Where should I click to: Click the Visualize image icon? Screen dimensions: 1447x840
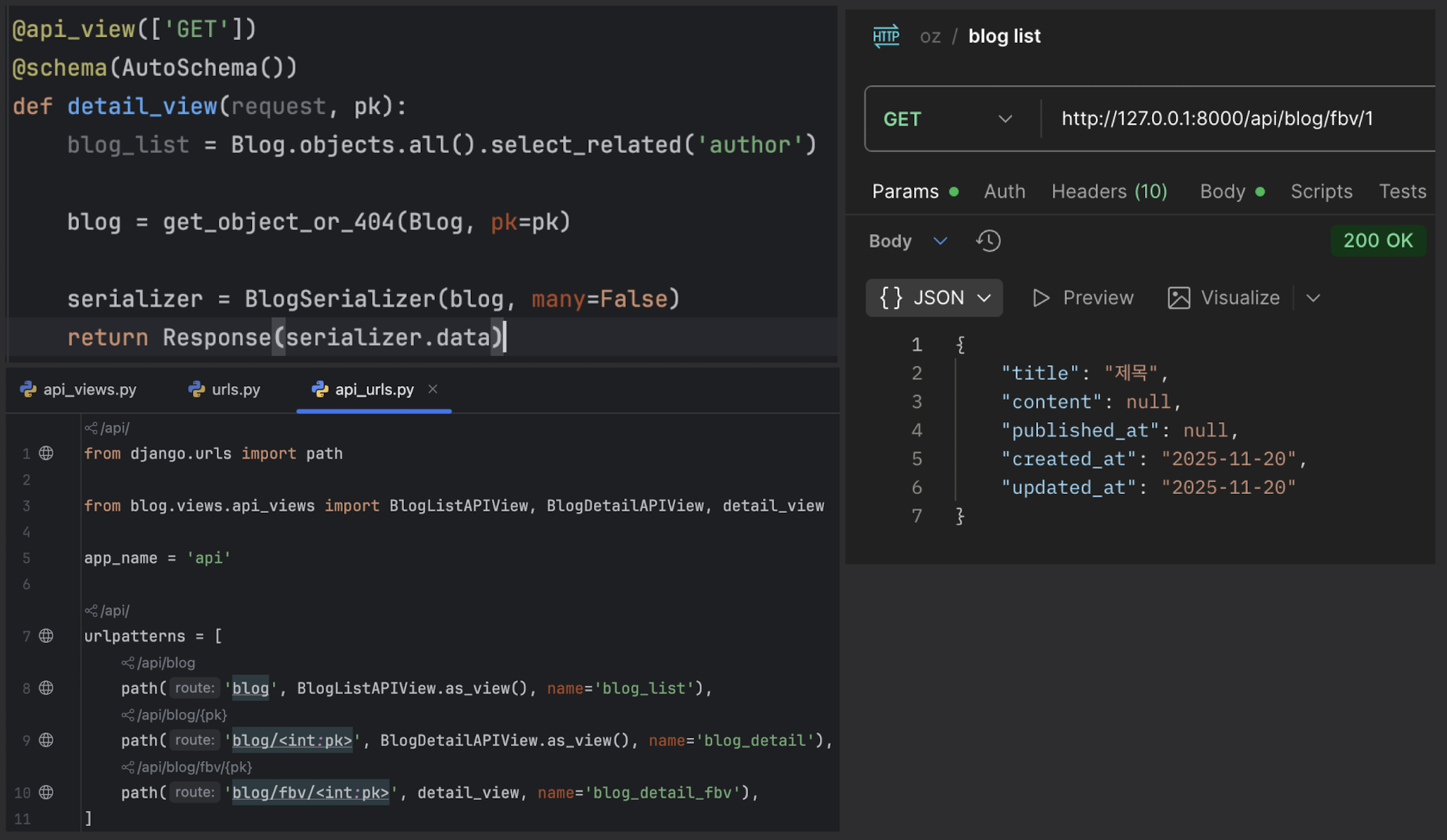click(x=1179, y=298)
